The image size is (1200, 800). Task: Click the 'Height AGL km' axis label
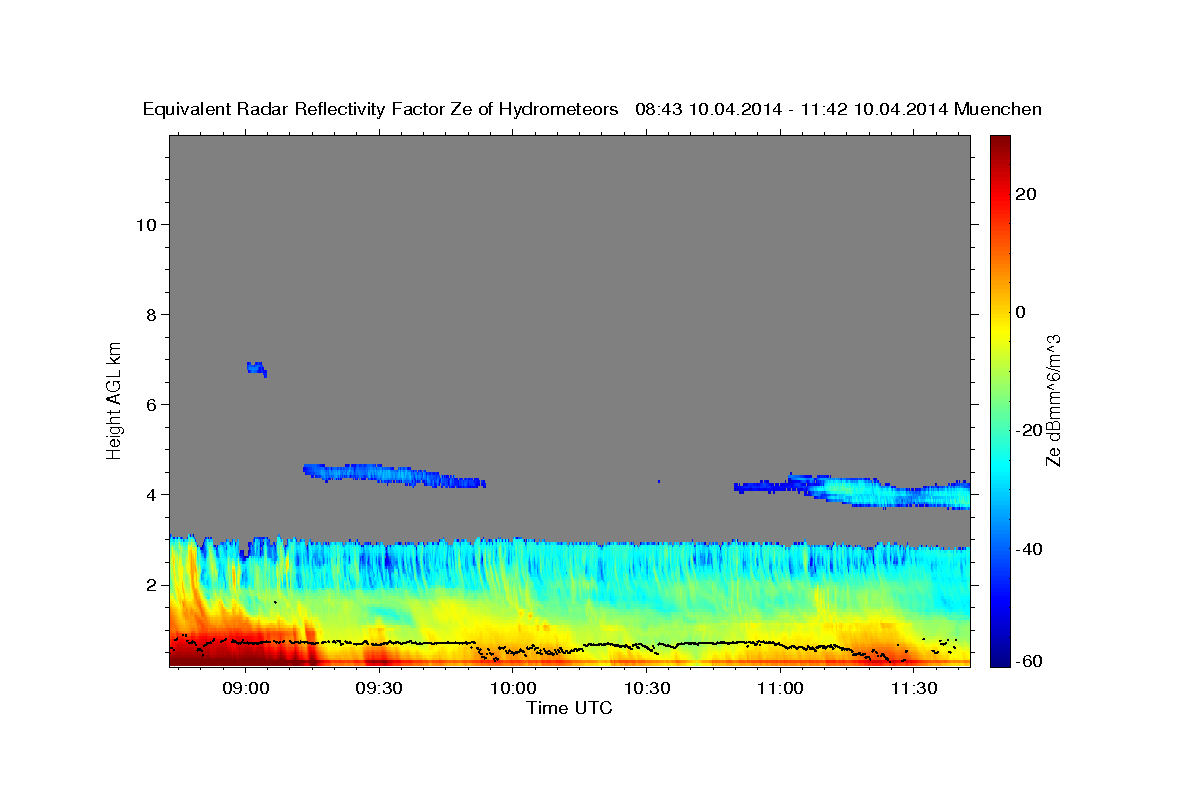[x=115, y=399]
